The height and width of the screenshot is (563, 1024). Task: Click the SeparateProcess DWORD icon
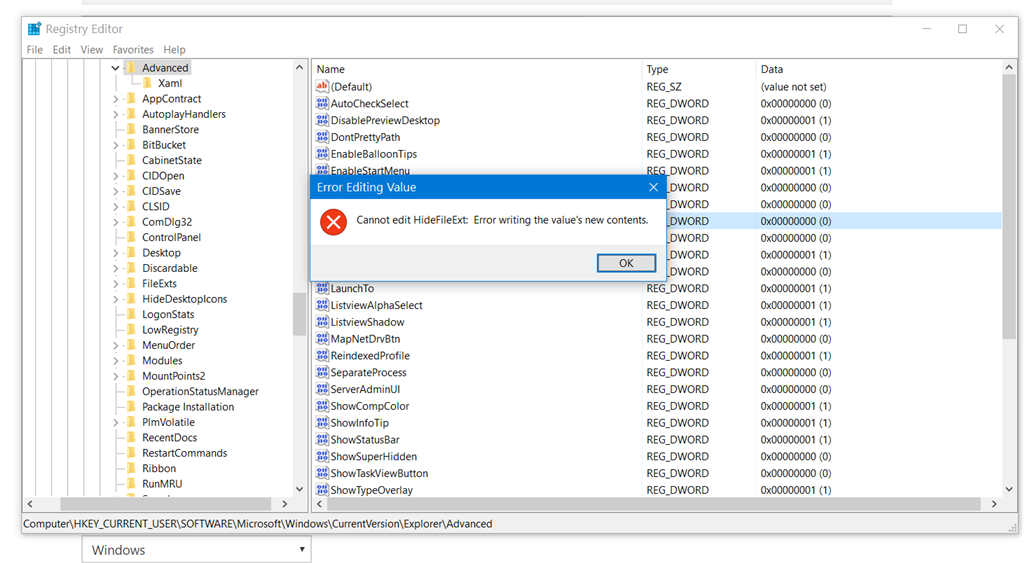[322, 372]
